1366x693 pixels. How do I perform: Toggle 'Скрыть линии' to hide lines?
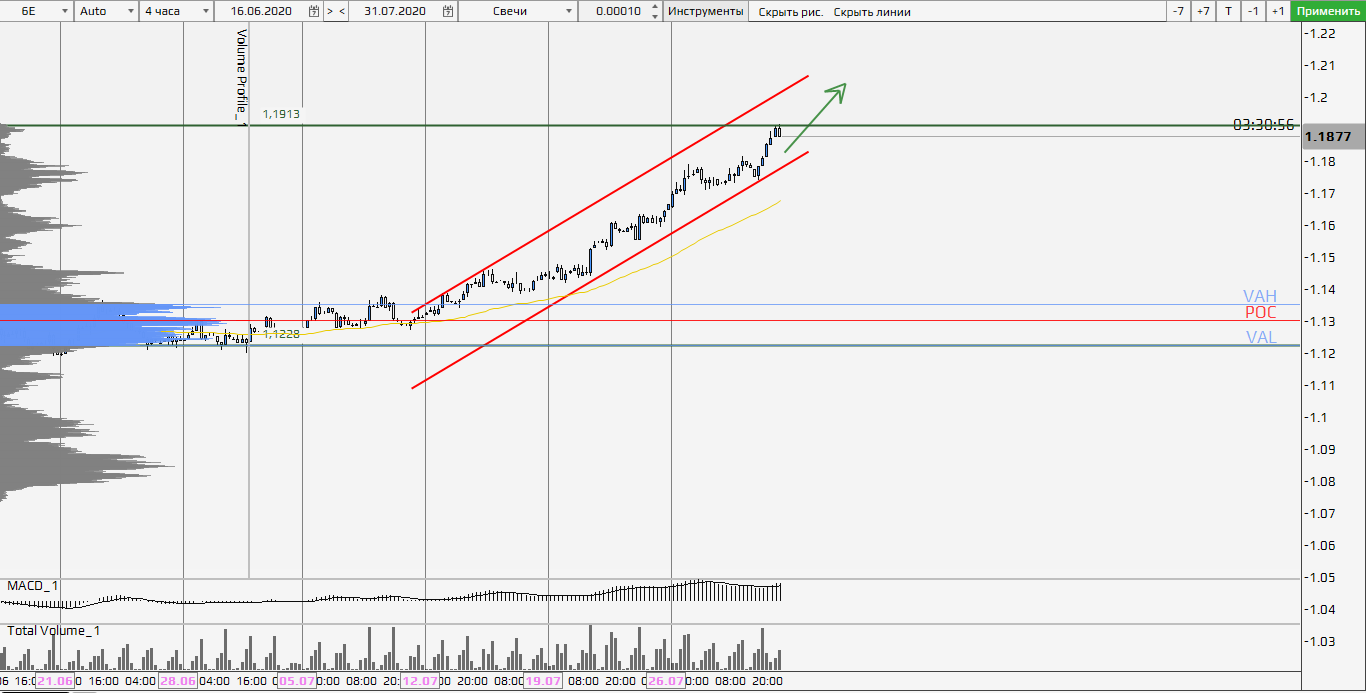tap(872, 12)
